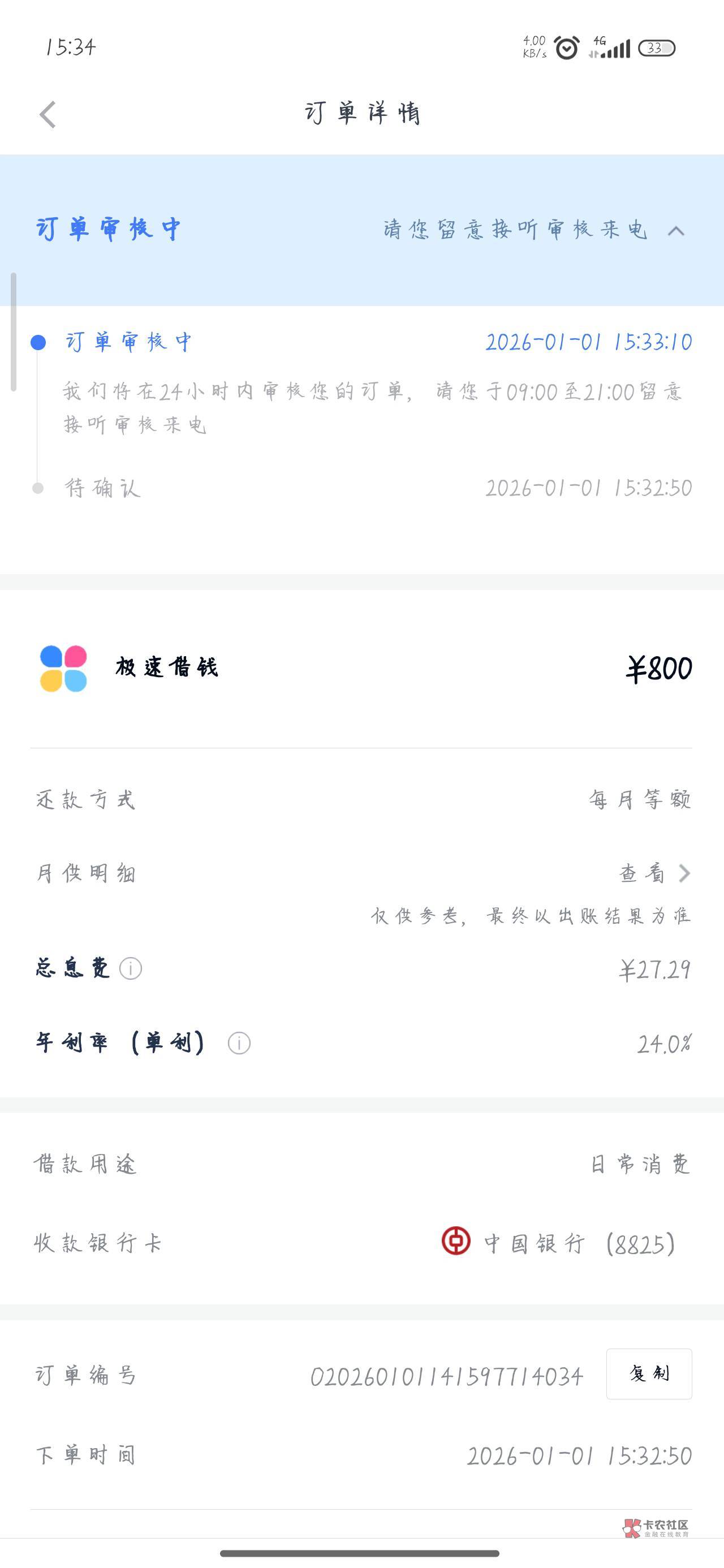Select the 待确认 timeline dot
Viewport: 724px width, 1568px height.
click(x=38, y=488)
